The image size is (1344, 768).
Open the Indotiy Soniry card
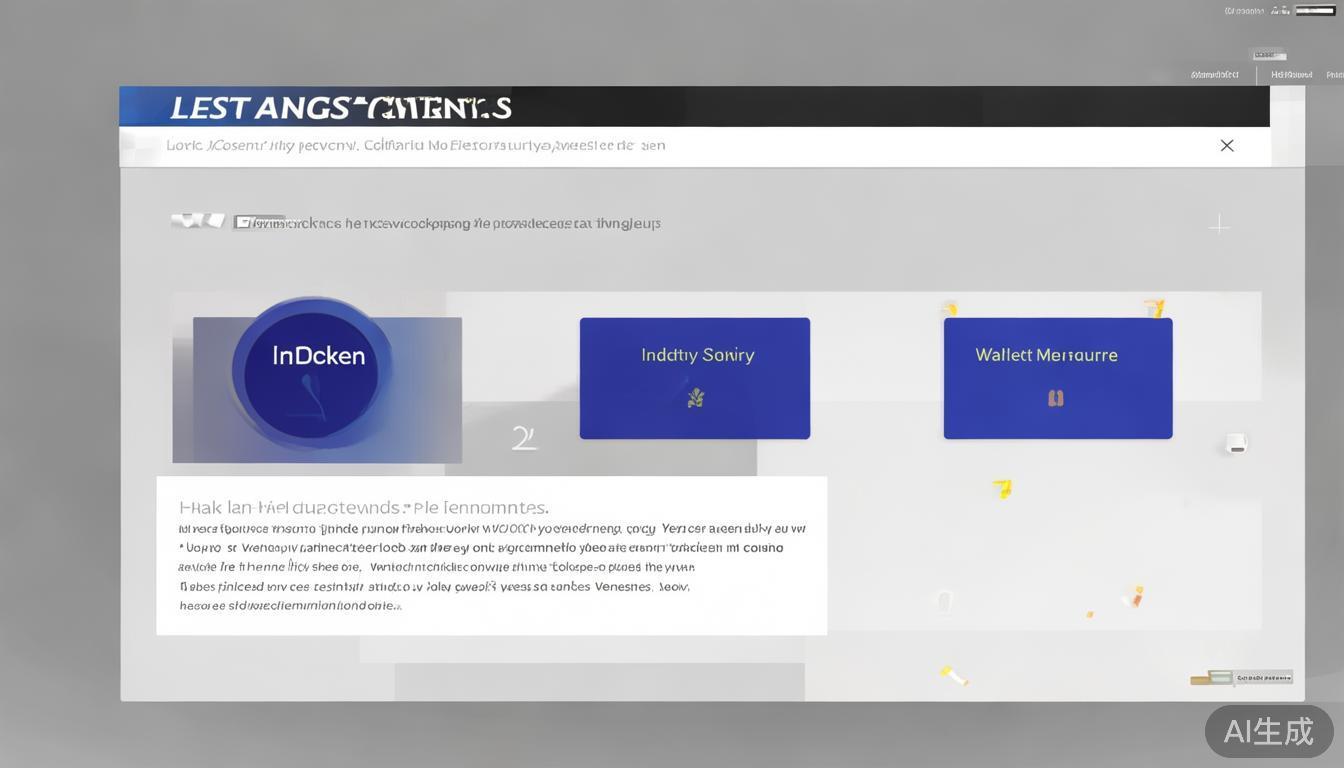click(694, 378)
